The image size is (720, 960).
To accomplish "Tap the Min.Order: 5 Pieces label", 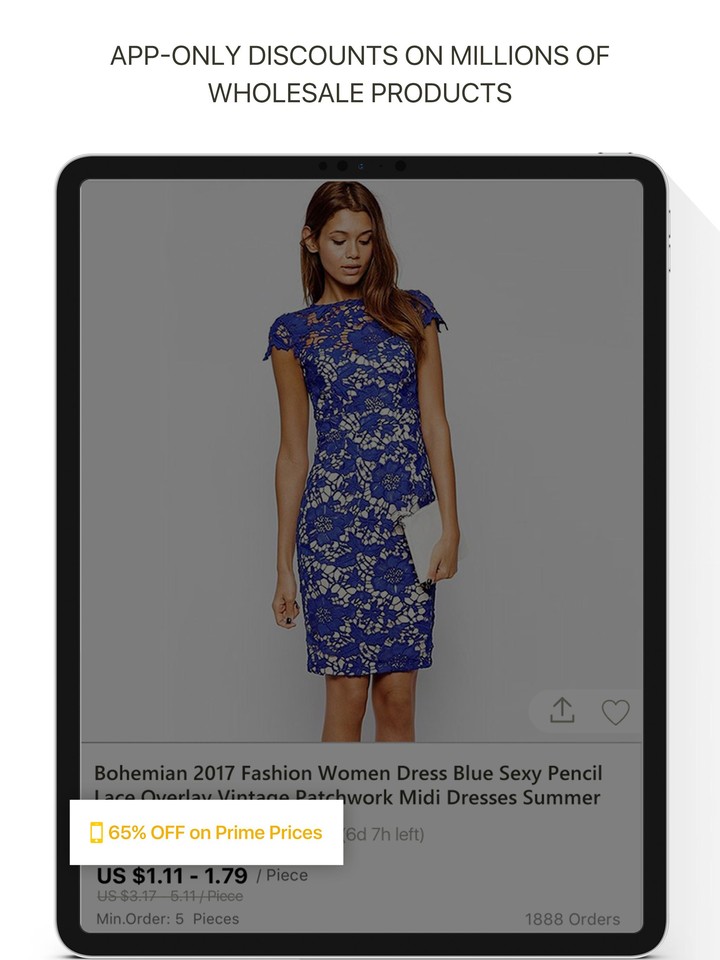I will [x=168, y=918].
